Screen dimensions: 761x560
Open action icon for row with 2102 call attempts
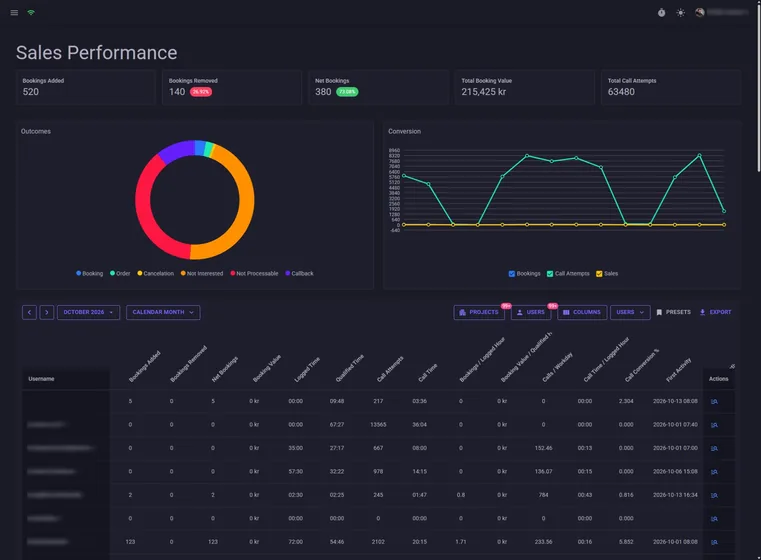click(x=714, y=542)
